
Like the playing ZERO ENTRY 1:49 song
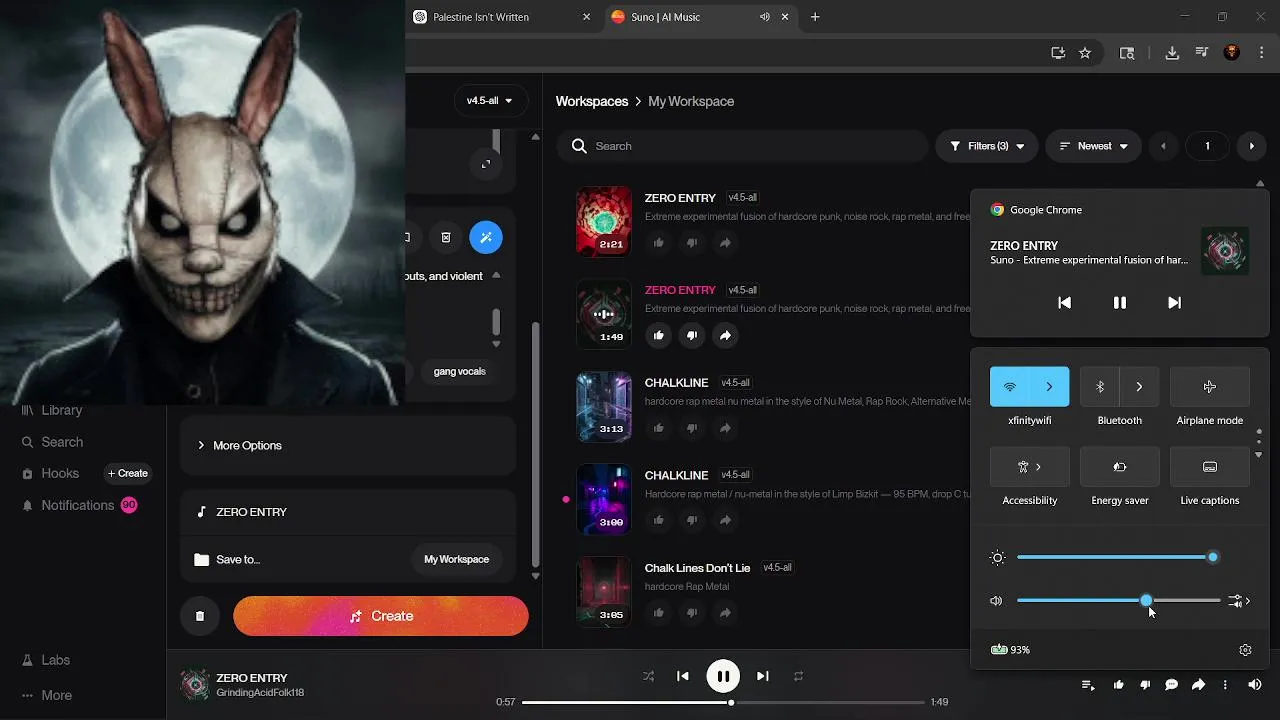(658, 335)
